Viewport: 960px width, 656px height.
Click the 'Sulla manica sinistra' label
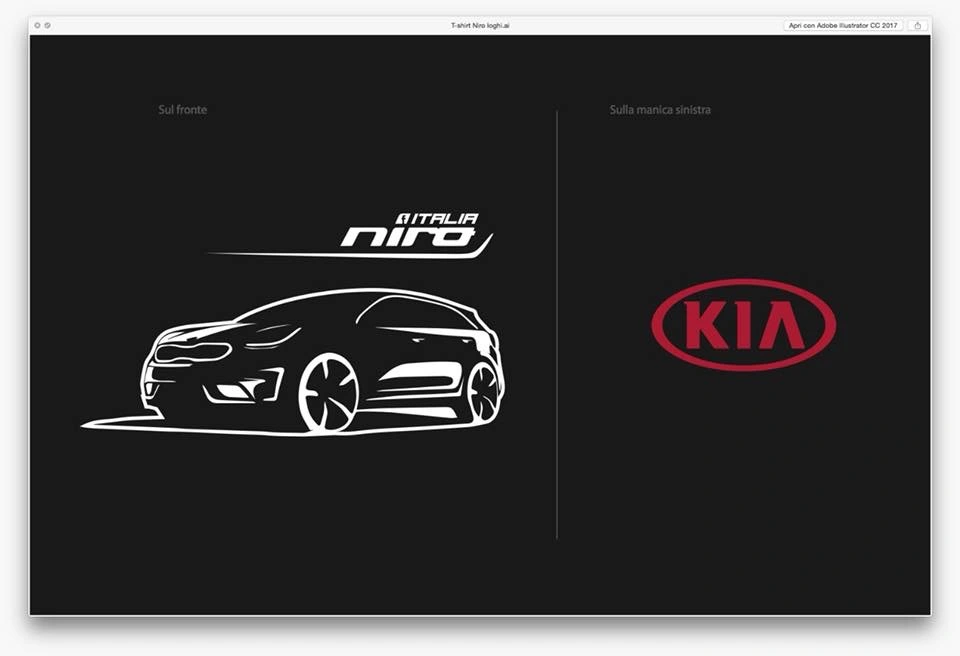(x=660, y=110)
